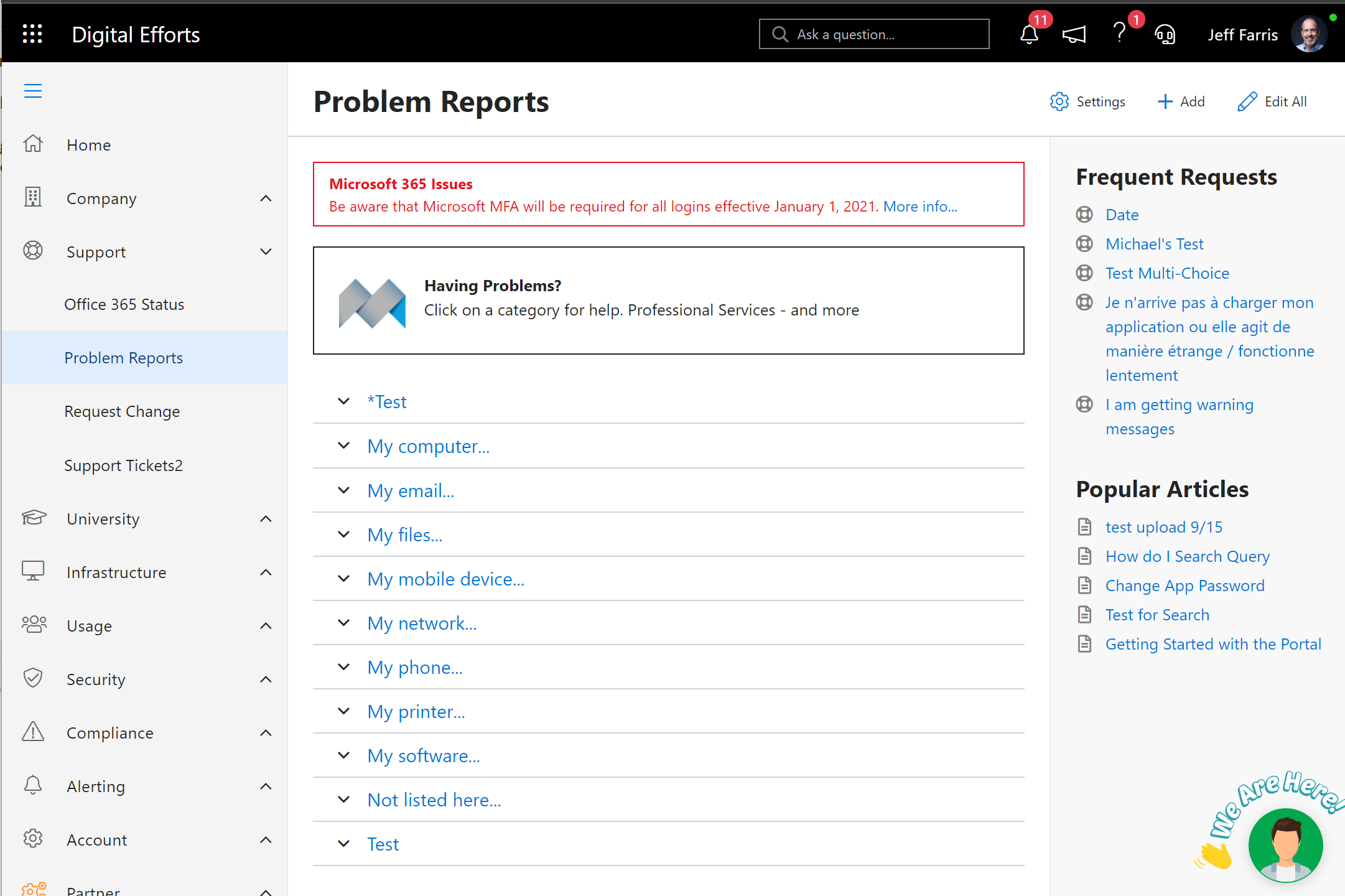The image size is (1345, 896).
Task: Select Problem Reports in sidebar
Action: [144, 358]
